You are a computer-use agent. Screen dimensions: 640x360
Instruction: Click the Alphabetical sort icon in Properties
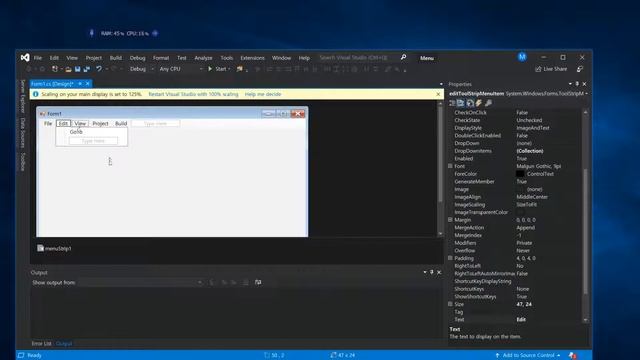(x=461, y=103)
